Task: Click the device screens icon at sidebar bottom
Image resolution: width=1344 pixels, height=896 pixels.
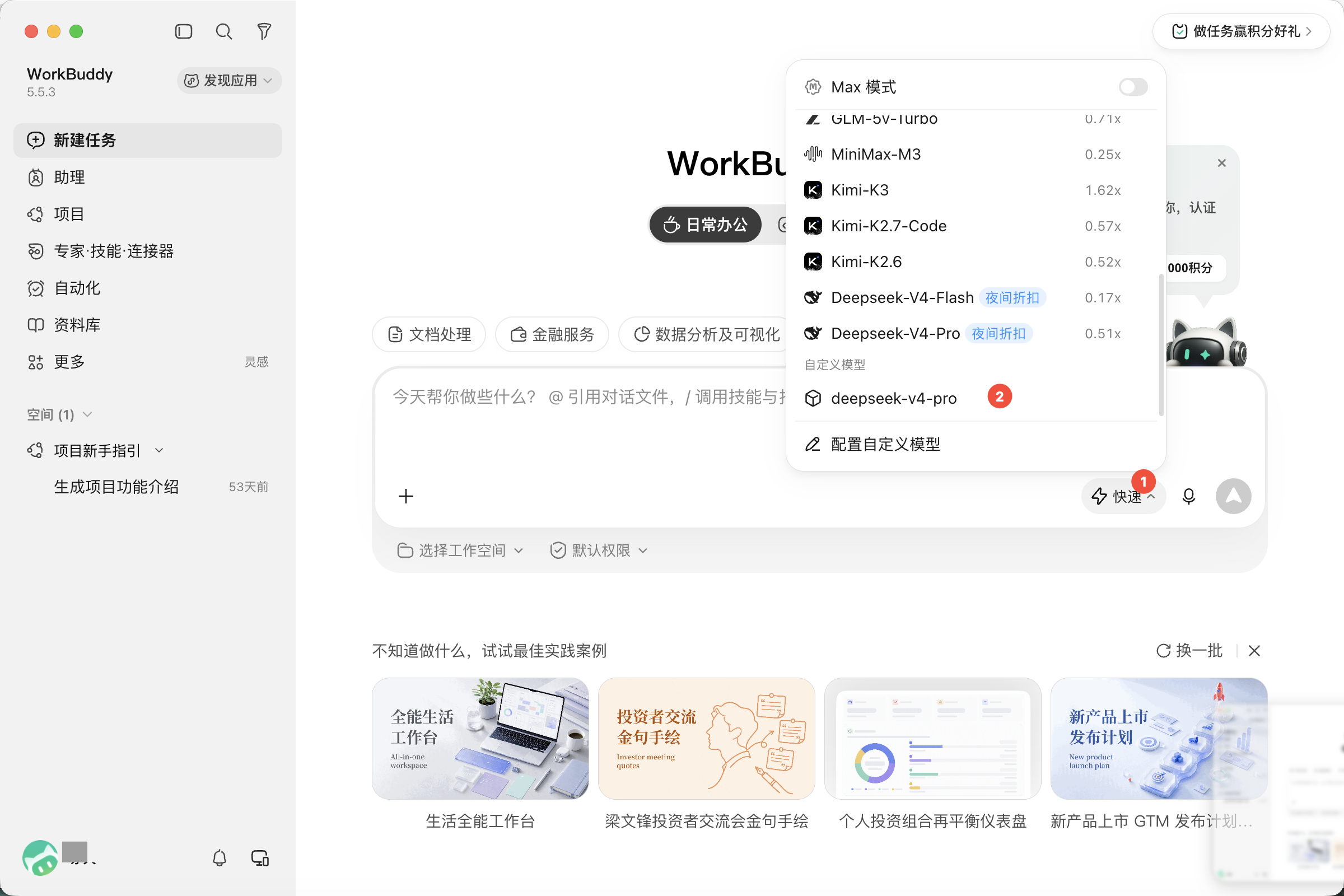Action: pos(260,858)
